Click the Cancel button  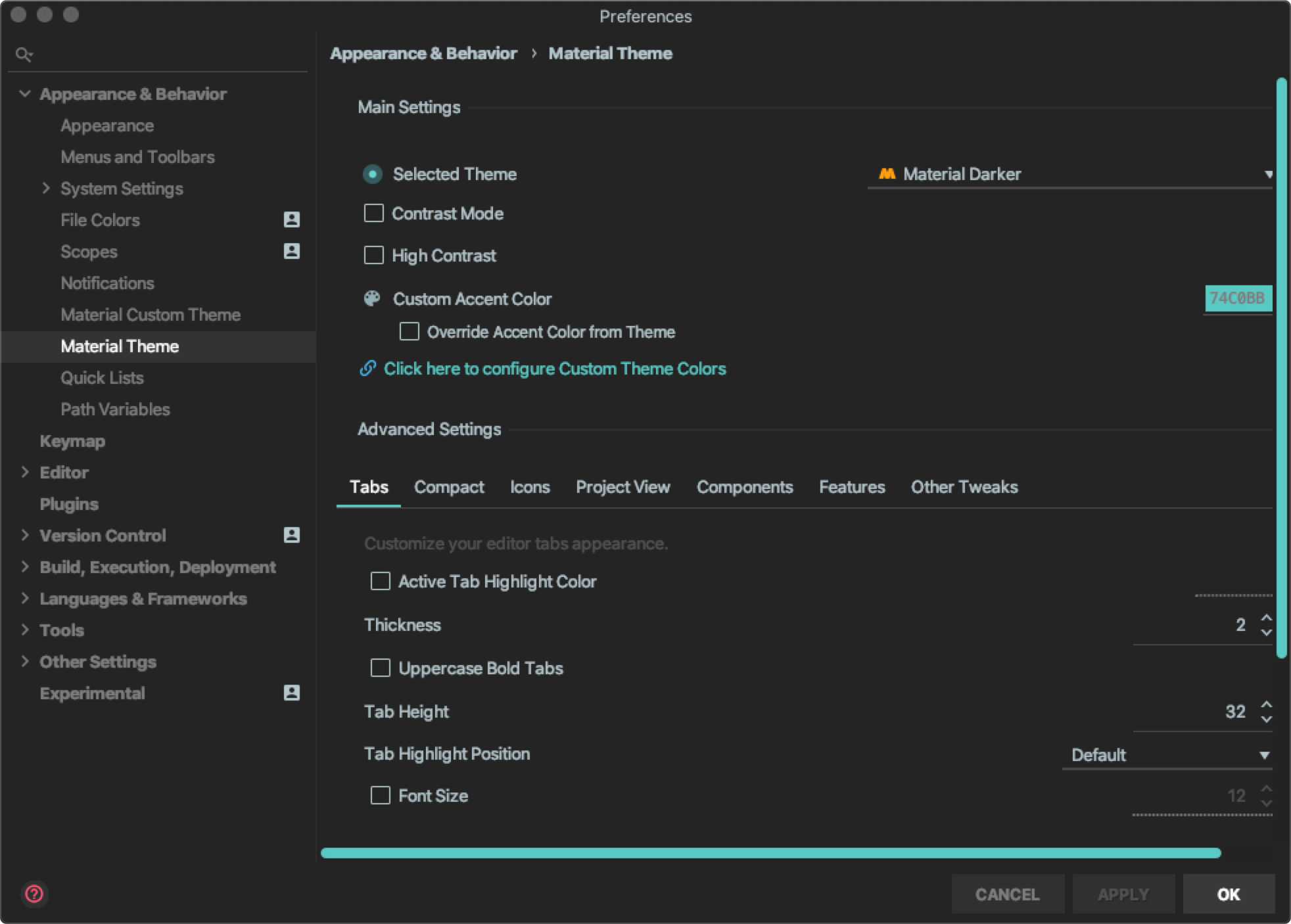pos(1008,894)
